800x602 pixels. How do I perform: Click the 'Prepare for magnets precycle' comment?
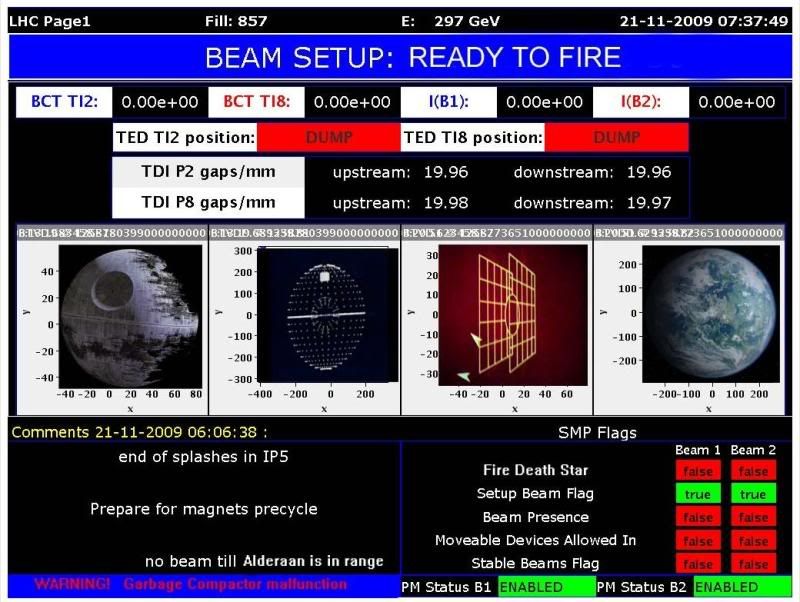pos(204,509)
